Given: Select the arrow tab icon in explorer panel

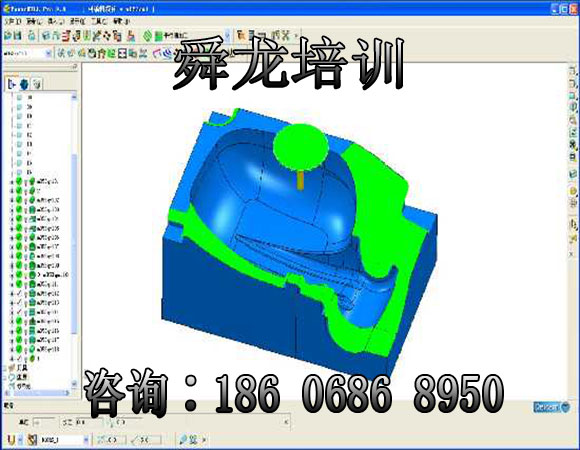Looking at the screenshot, I should pyautogui.click(x=11, y=84).
